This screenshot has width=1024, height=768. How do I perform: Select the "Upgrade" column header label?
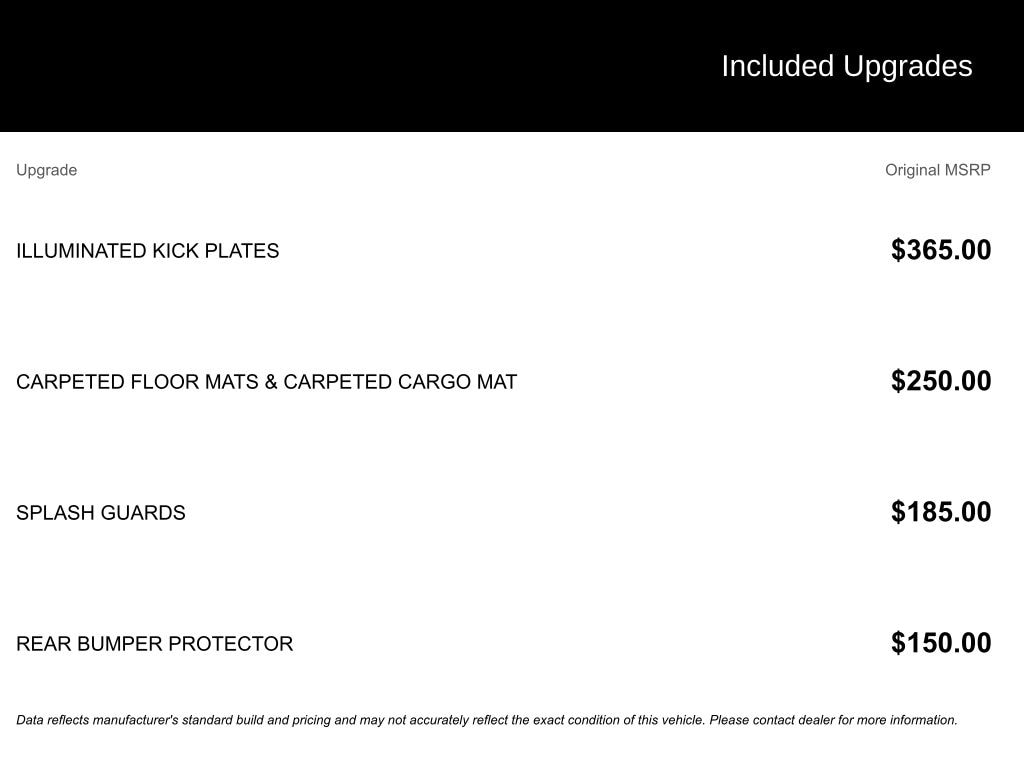[x=46, y=170]
